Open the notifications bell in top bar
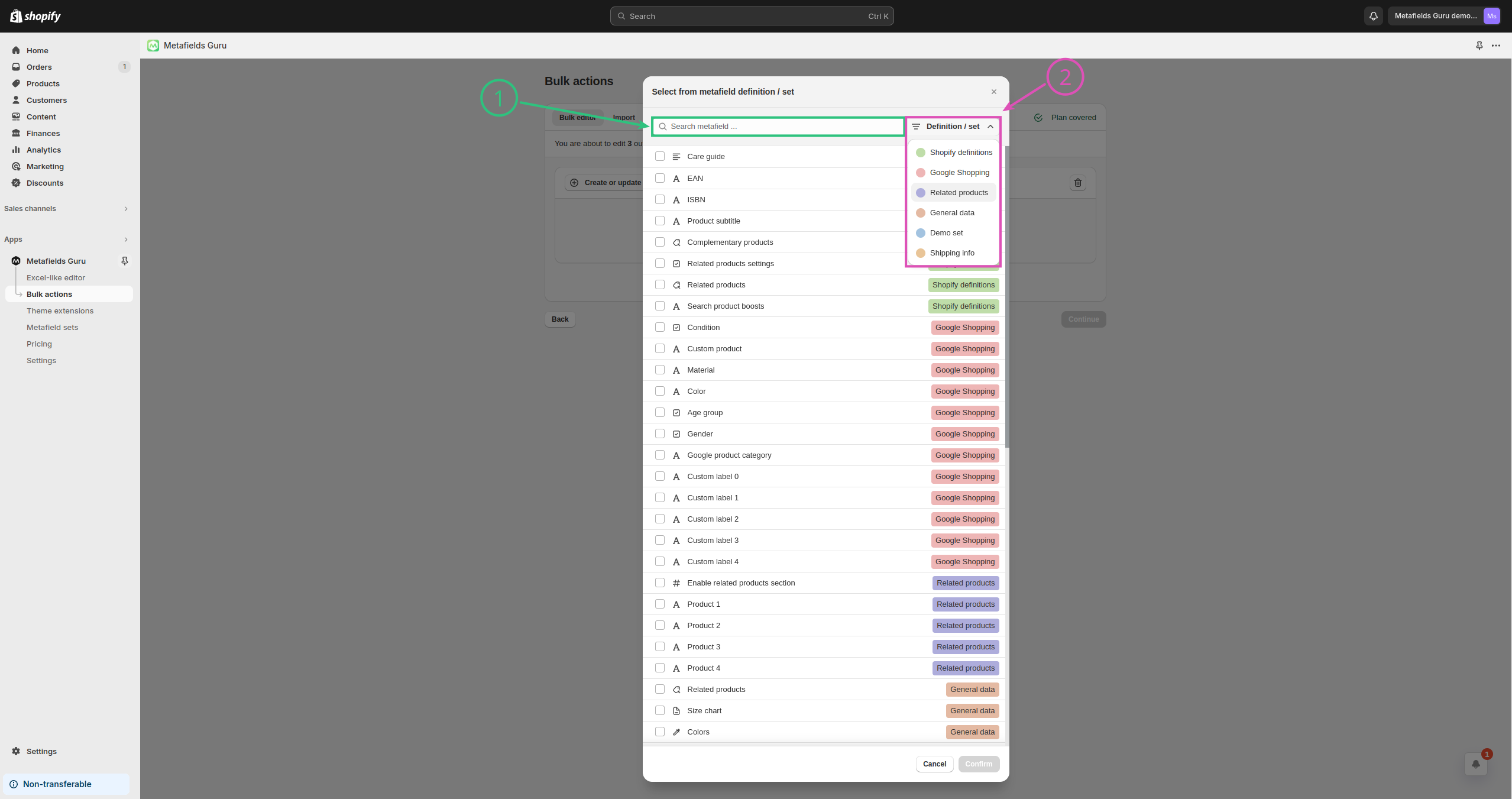 coord(1374,16)
